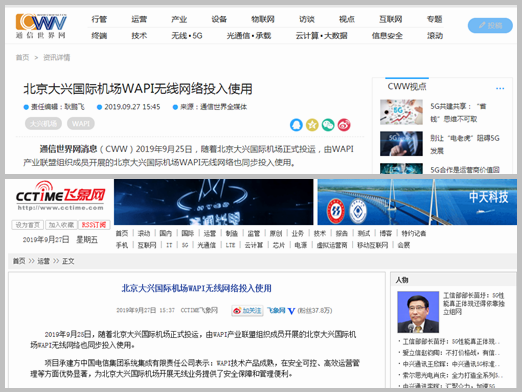Click the CCTIME飞象网 logo
Image resolution: width=522 pixels, height=392 pixels.
[x=61, y=196]
